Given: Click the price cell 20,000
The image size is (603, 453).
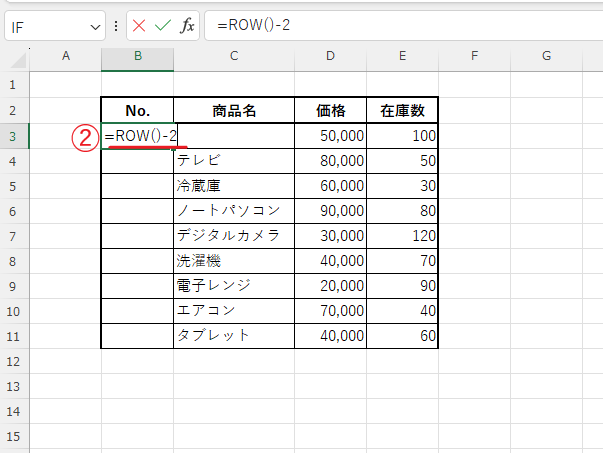Looking at the screenshot, I should click(x=330, y=286).
